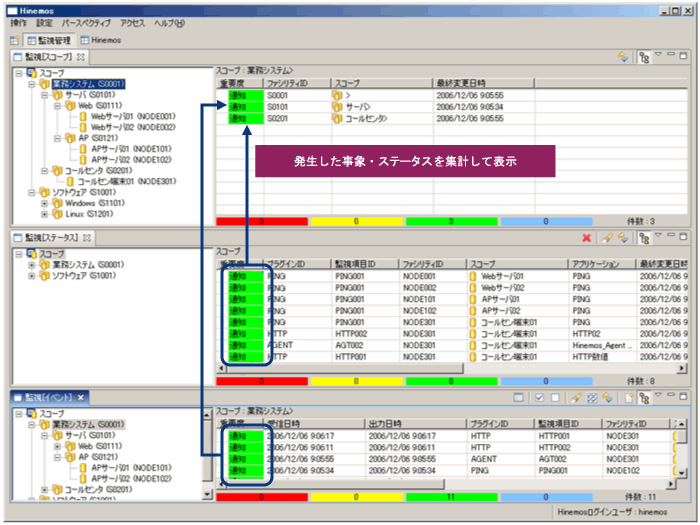This screenshot has width=700, height=525.
Task: Open the view menu triangle in the 監視[ステータス] panel
Action: [658, 235]
